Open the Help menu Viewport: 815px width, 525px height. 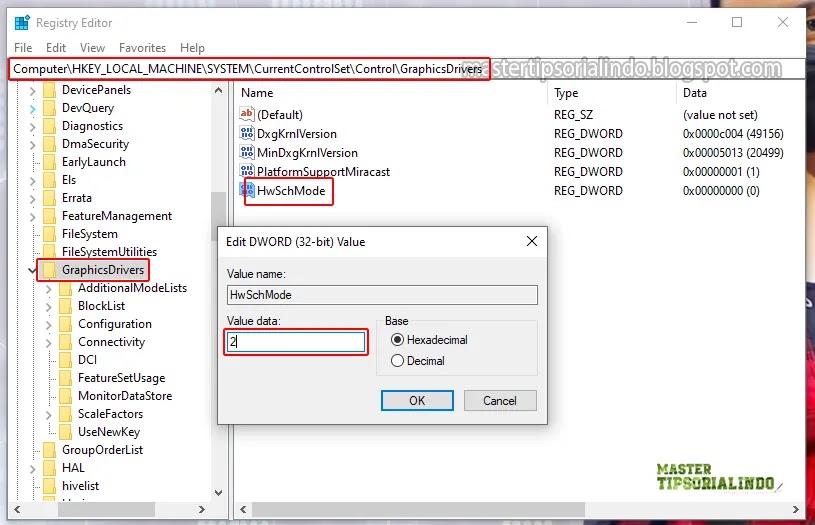click(x=192, y=48)
